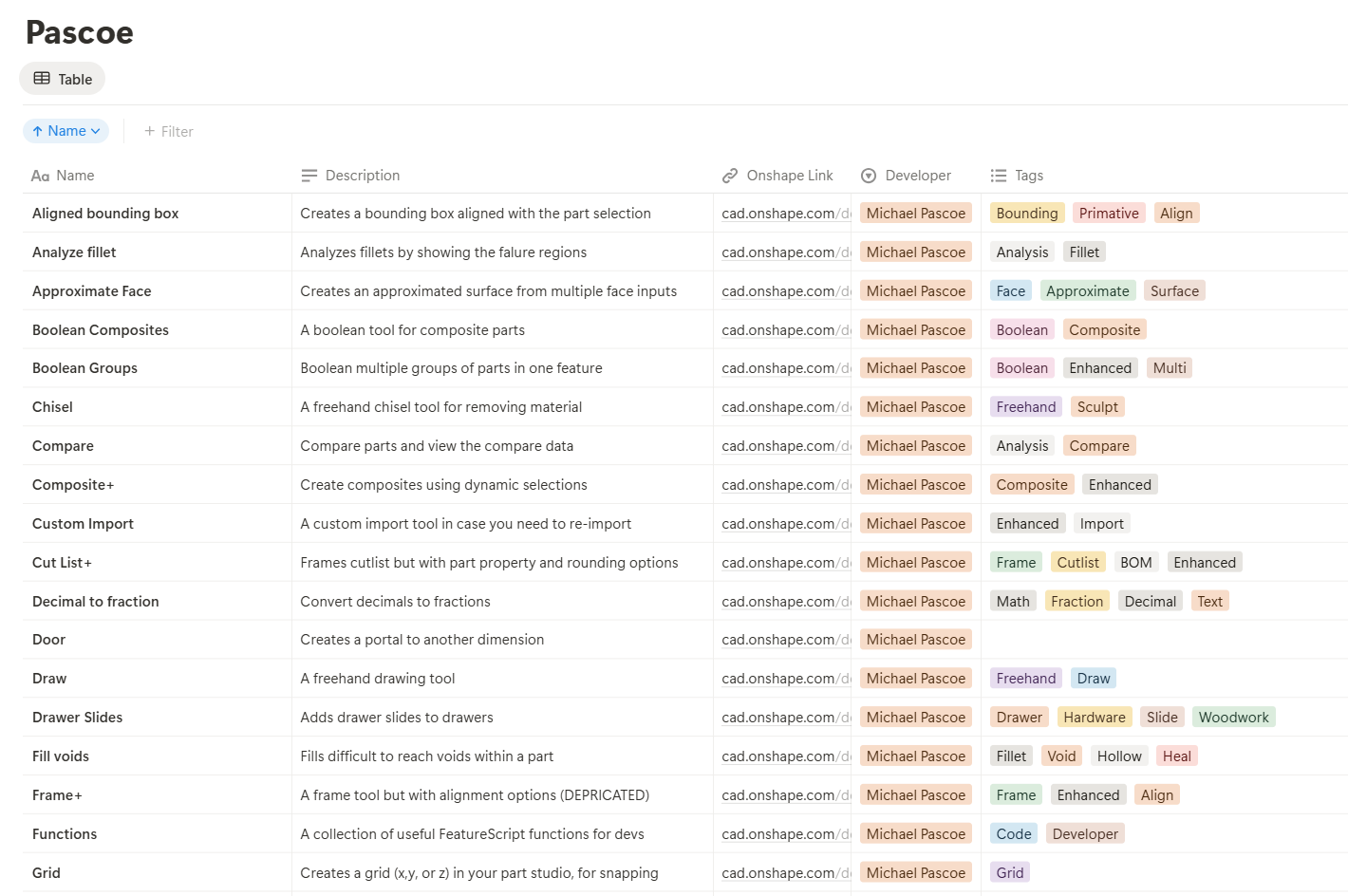The image size is (1348, 896).
Task: Open the Decimal to fraction entry
Action: [x=96, y=602]
